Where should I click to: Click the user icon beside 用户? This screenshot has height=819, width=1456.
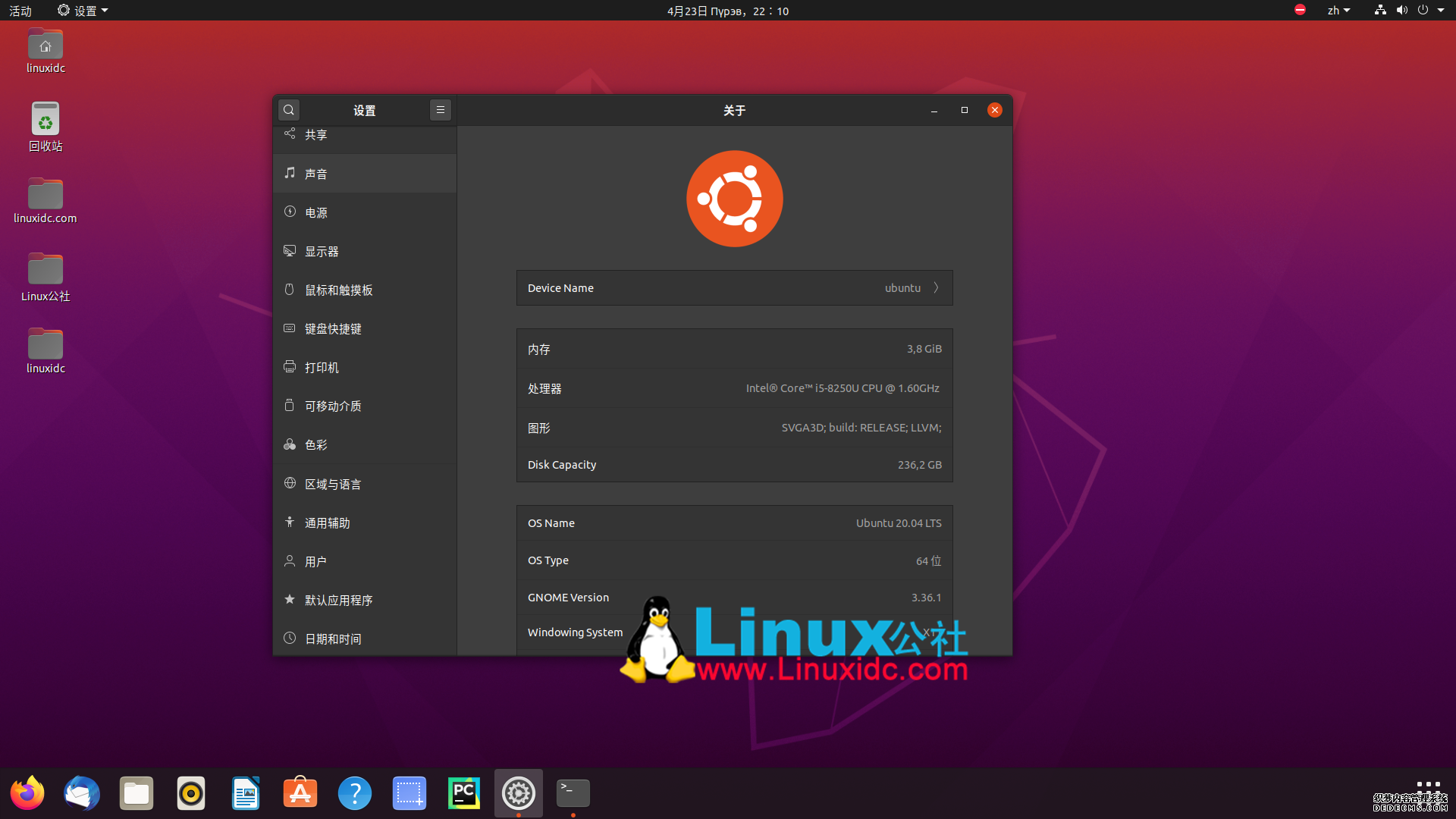[290, 560]
